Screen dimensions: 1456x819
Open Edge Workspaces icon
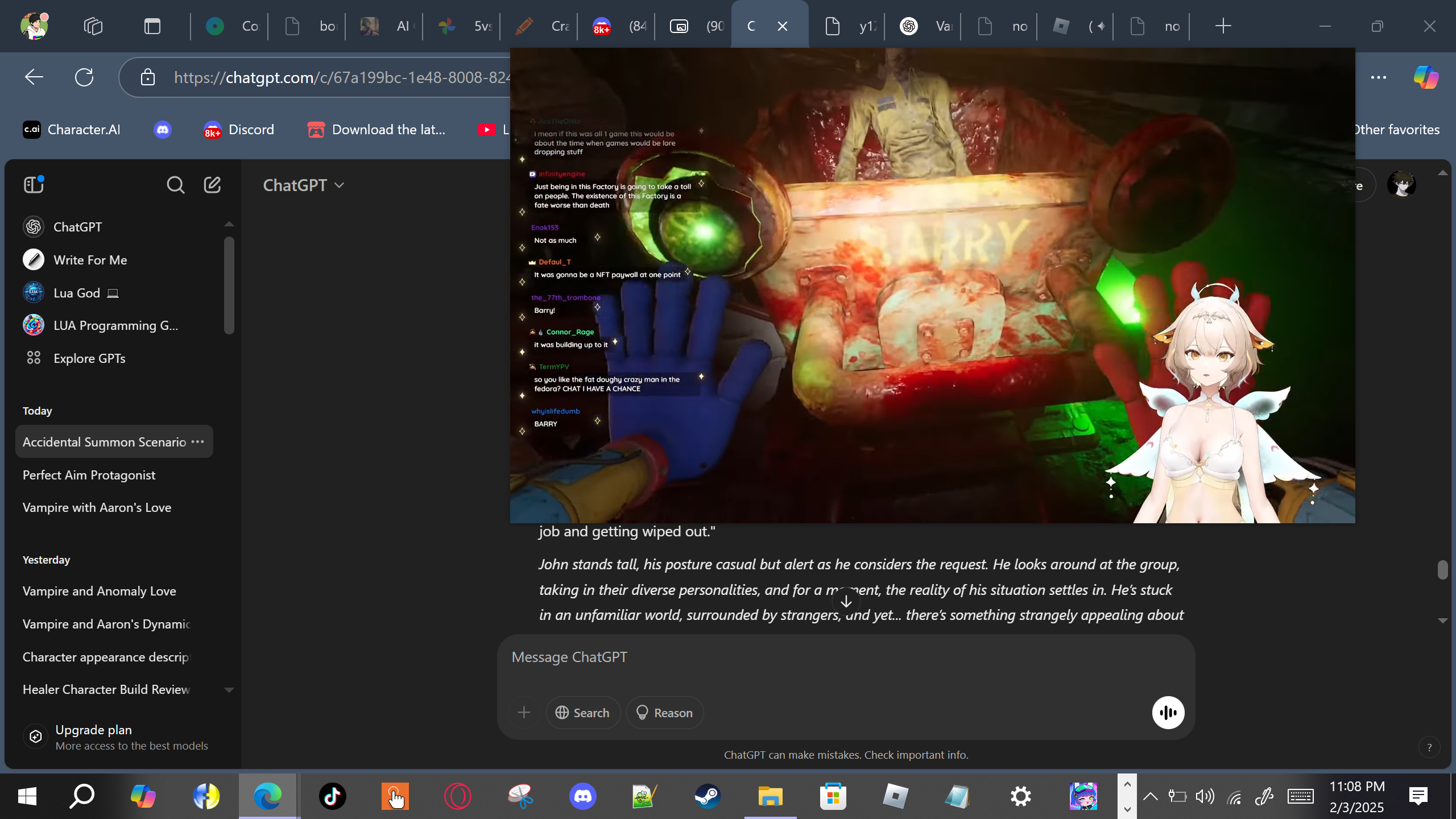(x=93, y=26)
